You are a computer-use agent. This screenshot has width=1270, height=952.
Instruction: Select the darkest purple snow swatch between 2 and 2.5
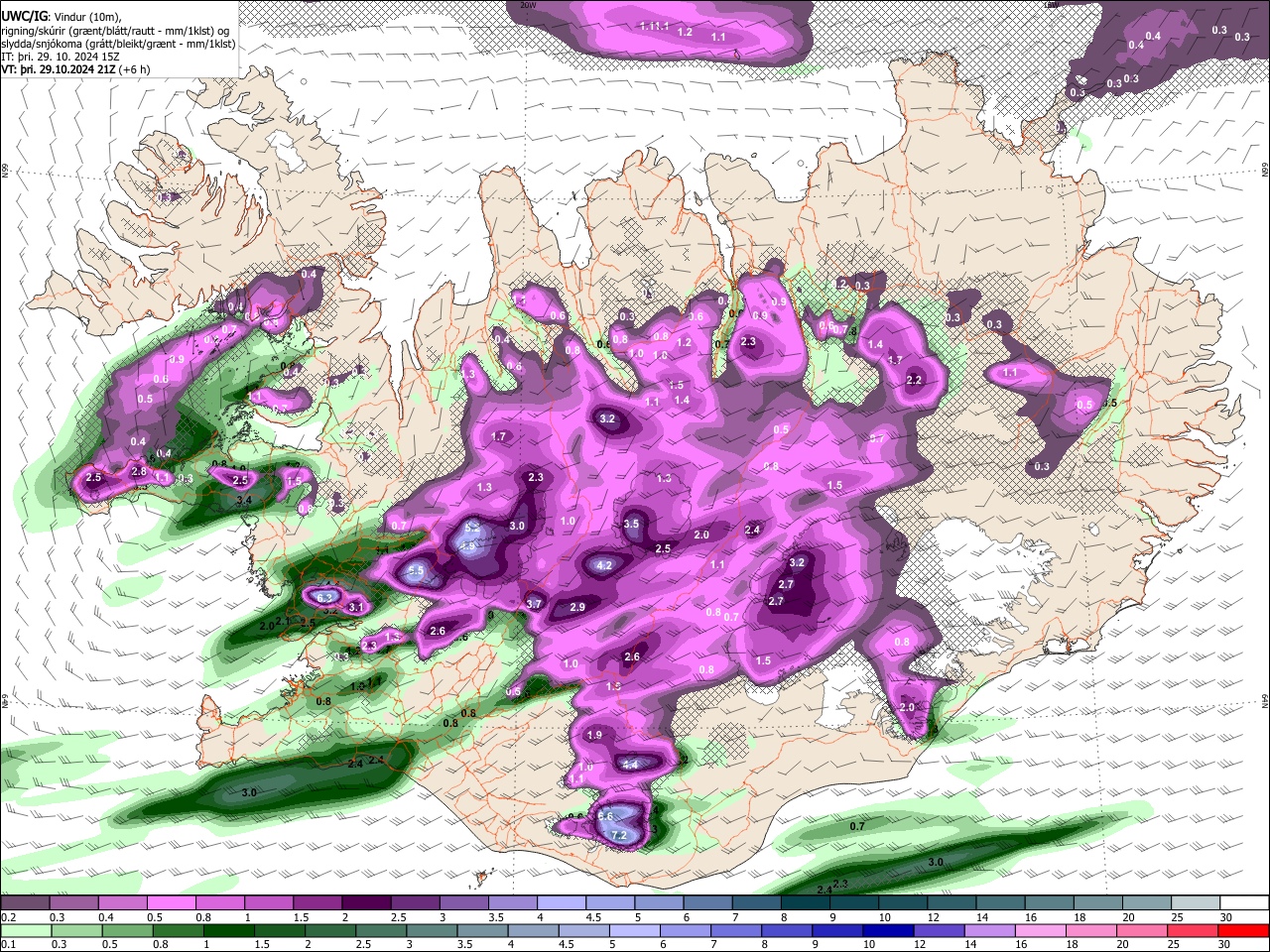click(x=366, y=903)
